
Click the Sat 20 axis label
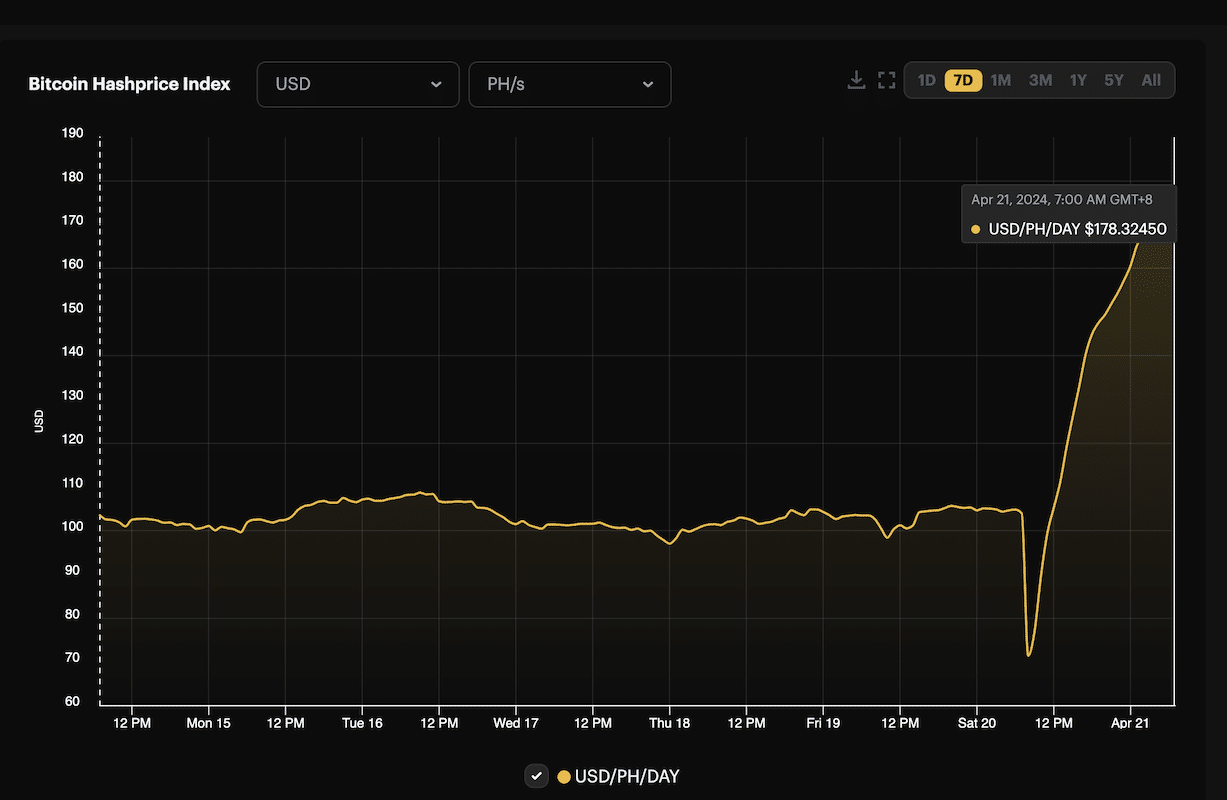977,723
